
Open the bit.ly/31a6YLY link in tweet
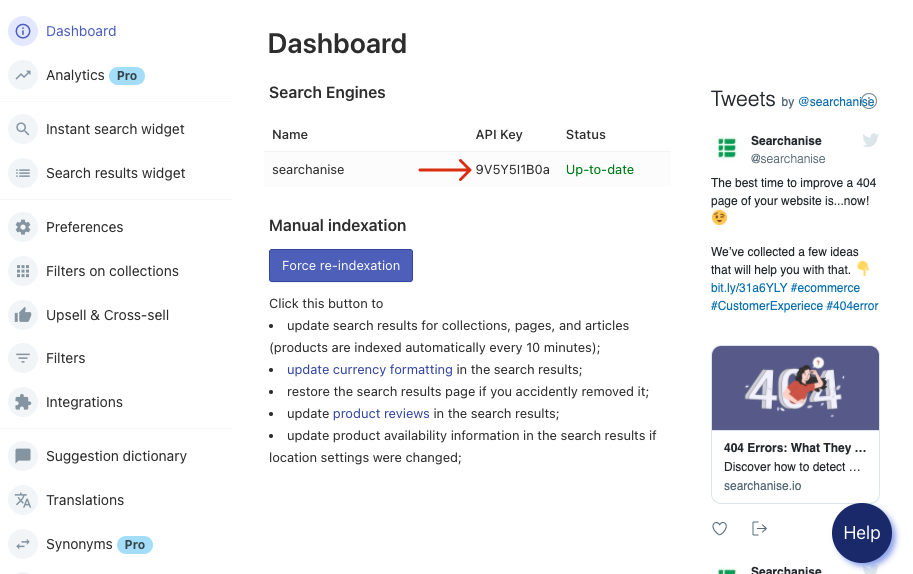(748, 288)
